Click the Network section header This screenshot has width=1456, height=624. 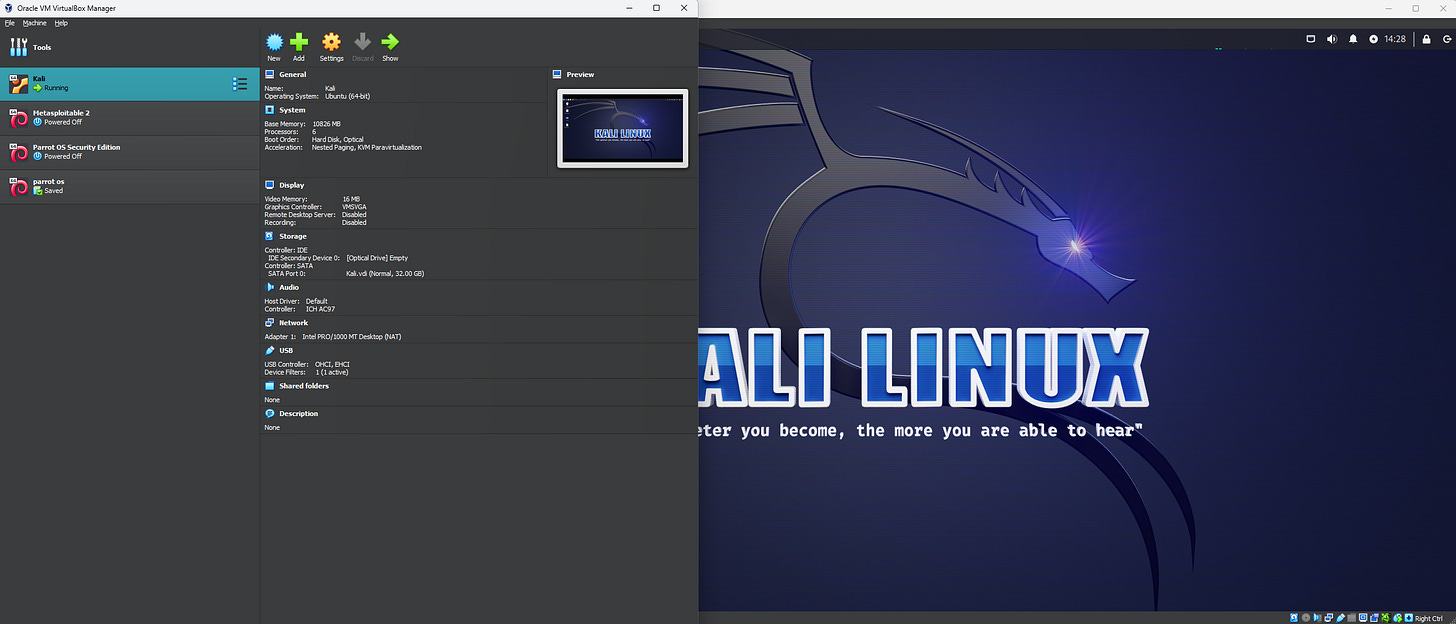[294, 323]
